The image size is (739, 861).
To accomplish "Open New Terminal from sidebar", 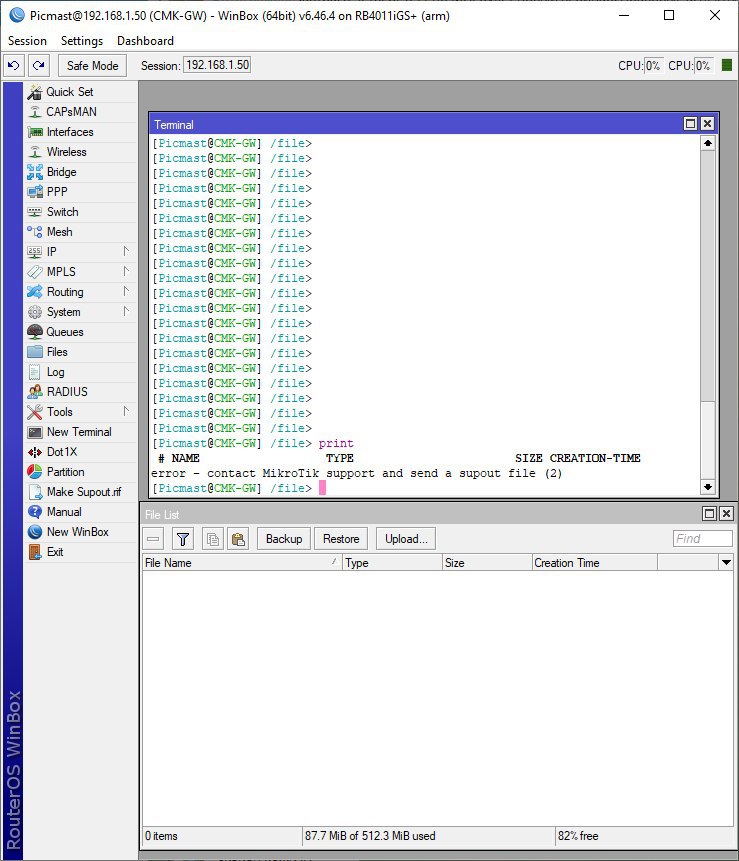I will 79,432.
